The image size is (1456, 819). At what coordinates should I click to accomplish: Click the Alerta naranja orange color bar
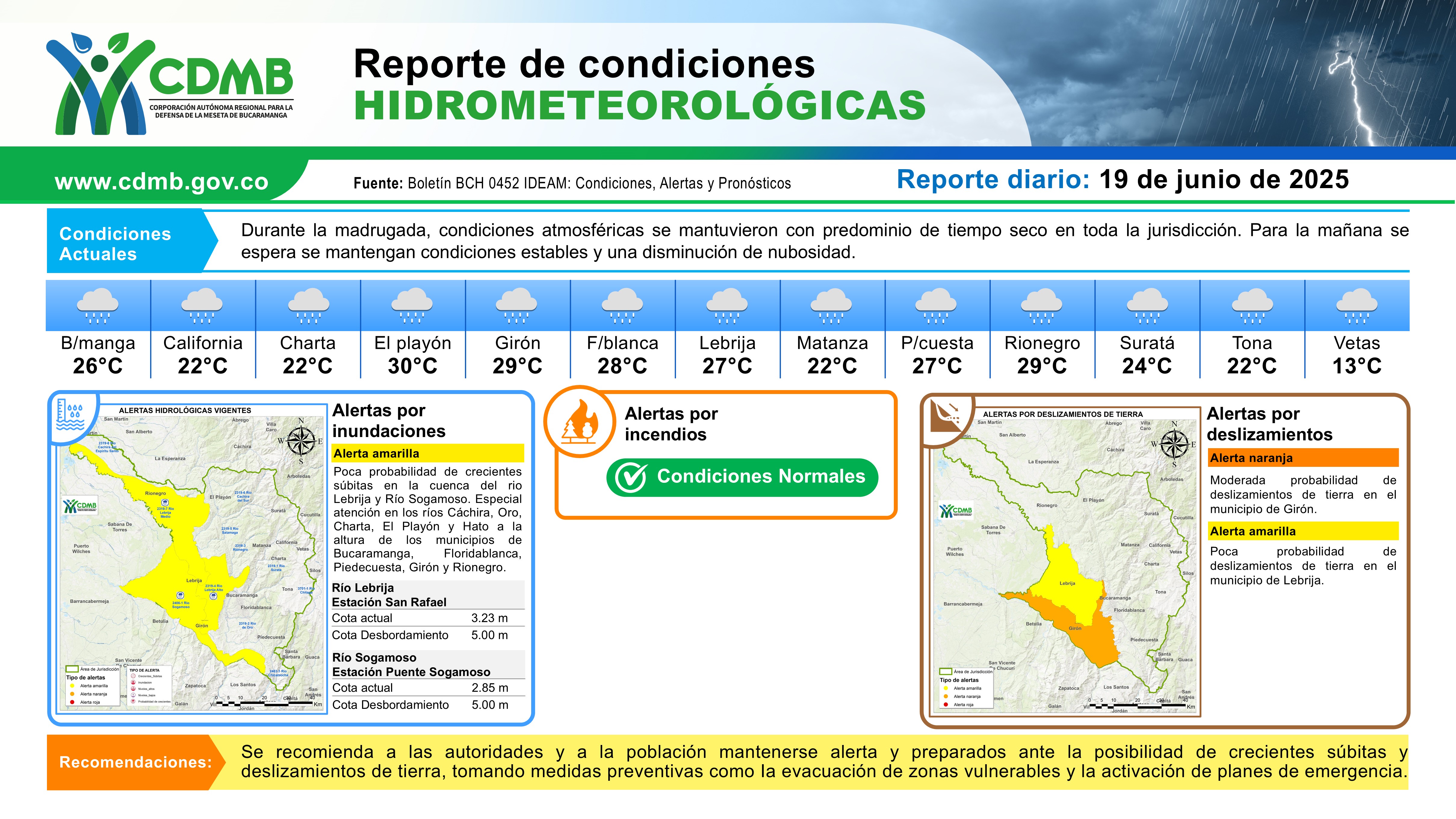[x=1303, y=458]
